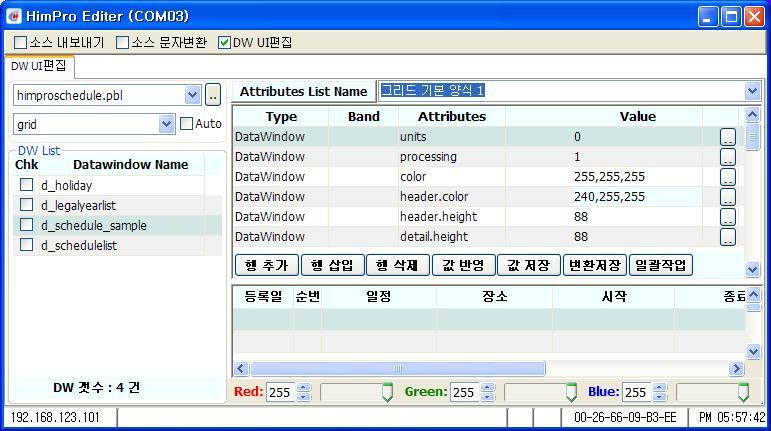Click the 일정 column header in preview
This screenshot has height=431, width=771.
379,296
